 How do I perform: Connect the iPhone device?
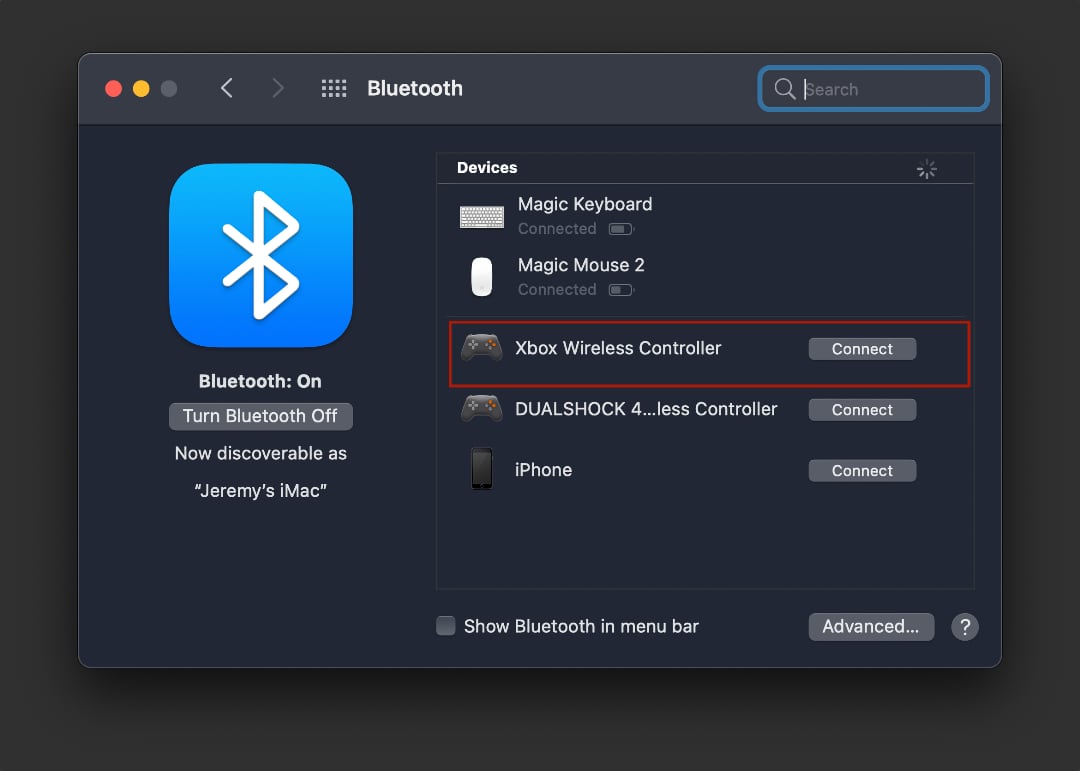862,471
